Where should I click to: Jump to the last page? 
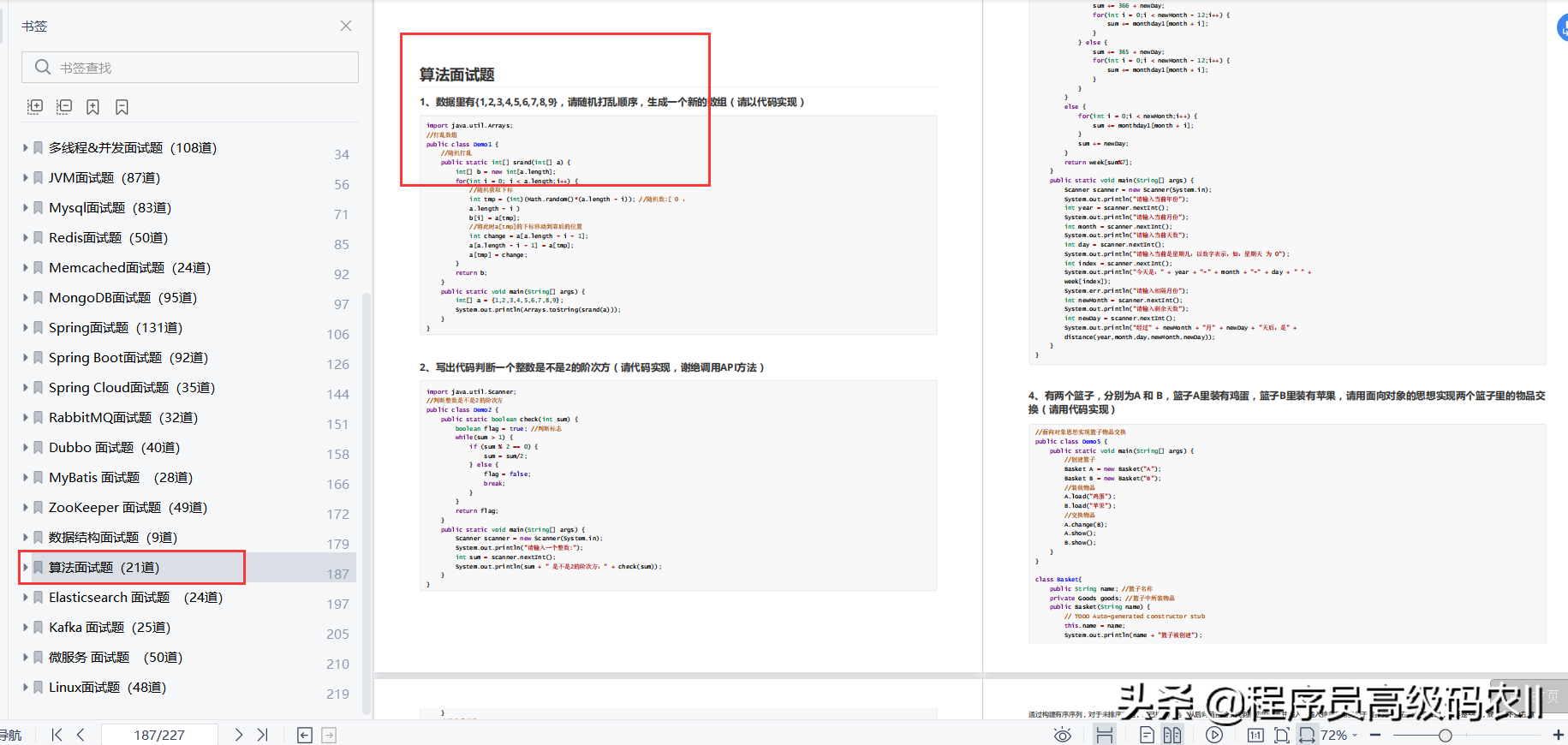(263, 735)
